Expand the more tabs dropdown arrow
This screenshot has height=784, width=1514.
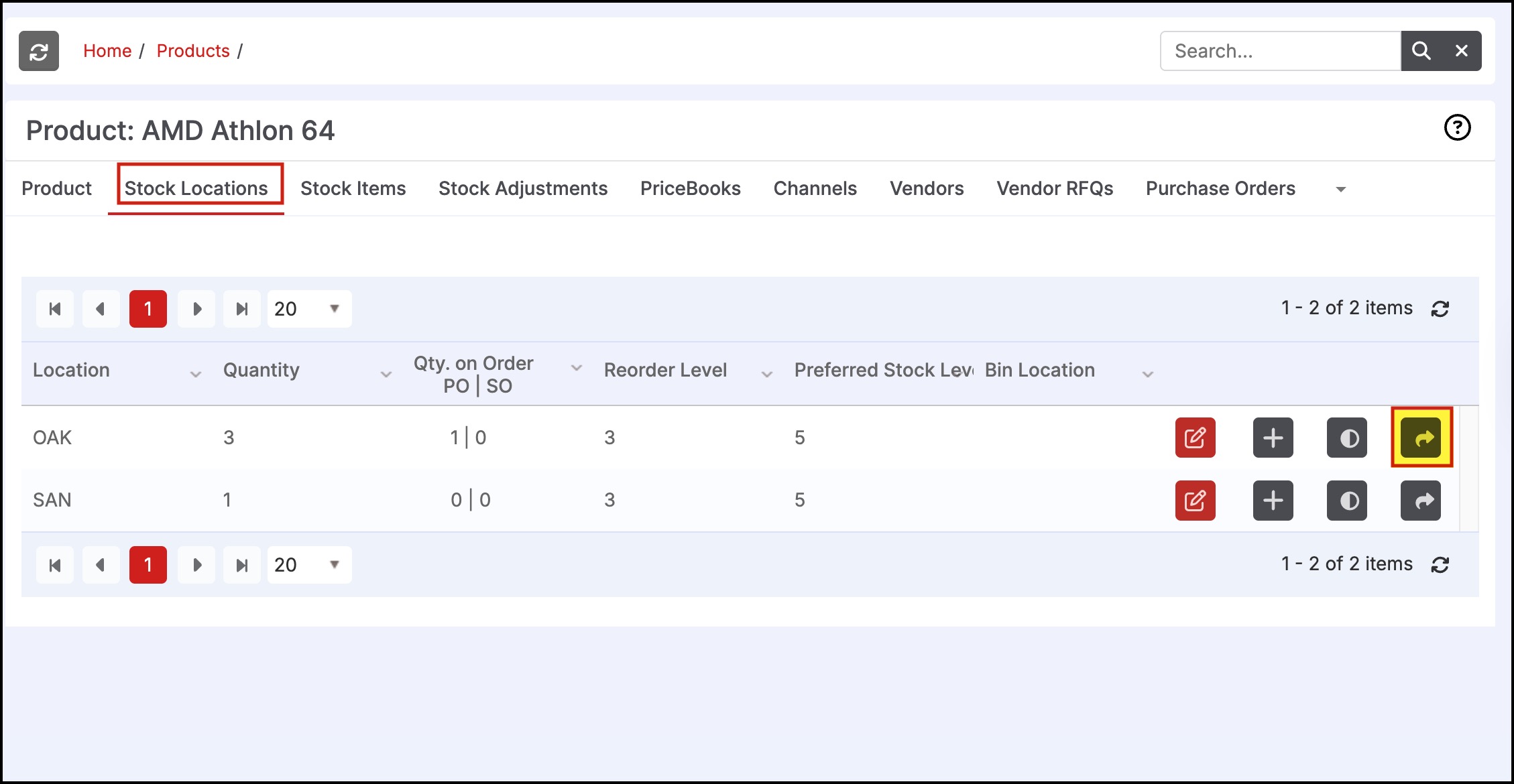point(1341,190)
